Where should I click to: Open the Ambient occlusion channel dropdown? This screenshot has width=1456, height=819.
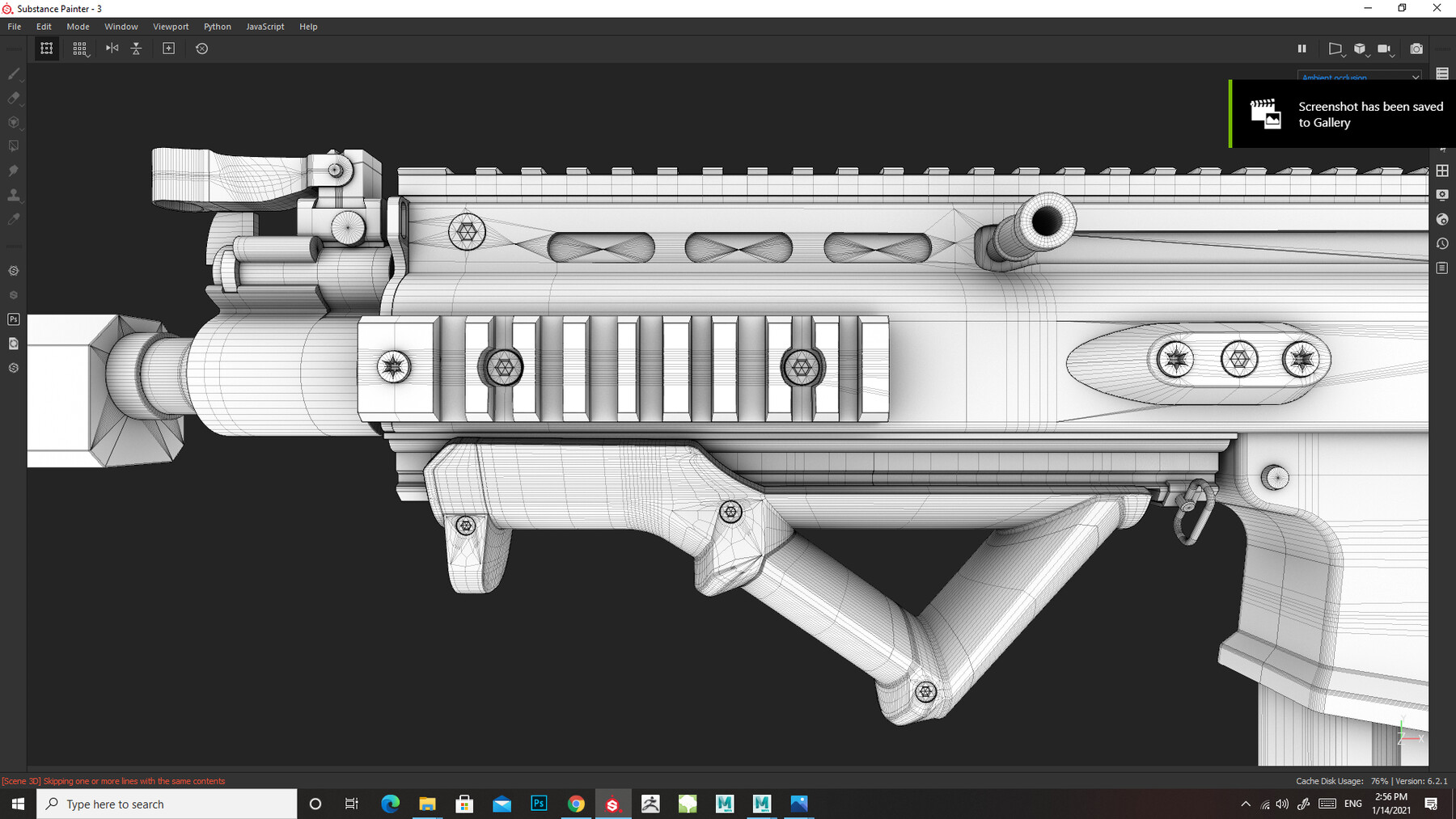click(x=1359, y=77)
